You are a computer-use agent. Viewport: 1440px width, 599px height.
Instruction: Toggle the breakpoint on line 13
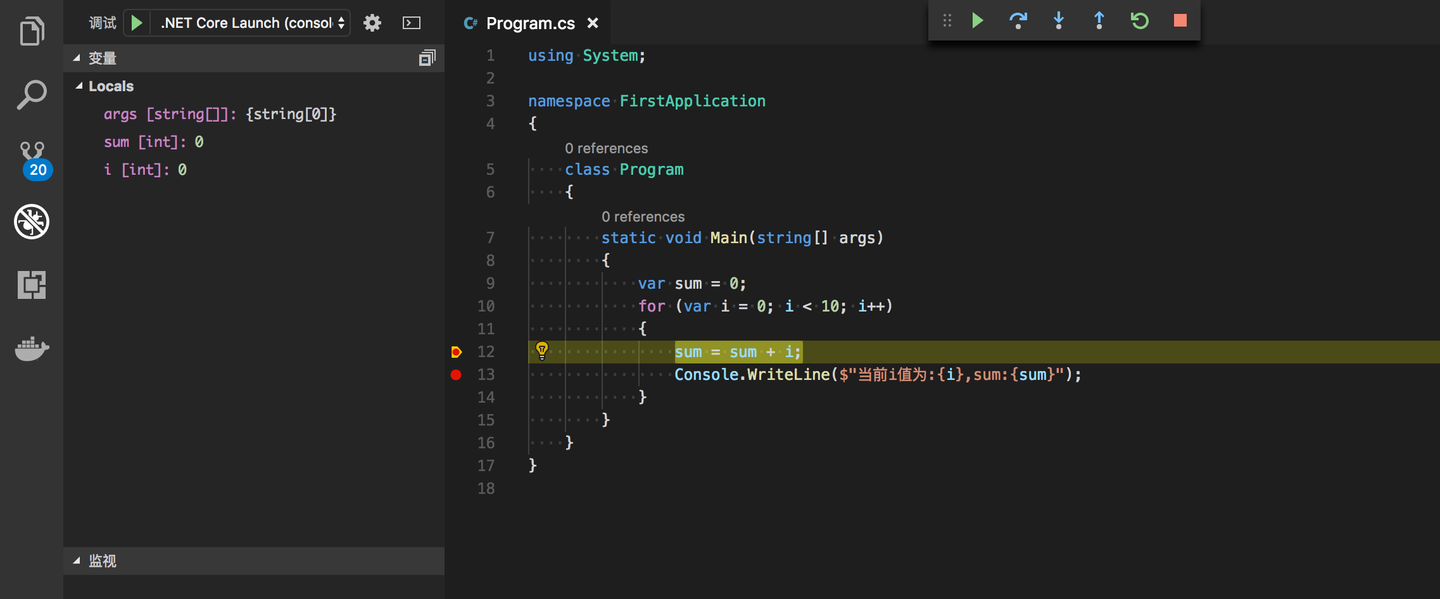click(x=456, y=375)
